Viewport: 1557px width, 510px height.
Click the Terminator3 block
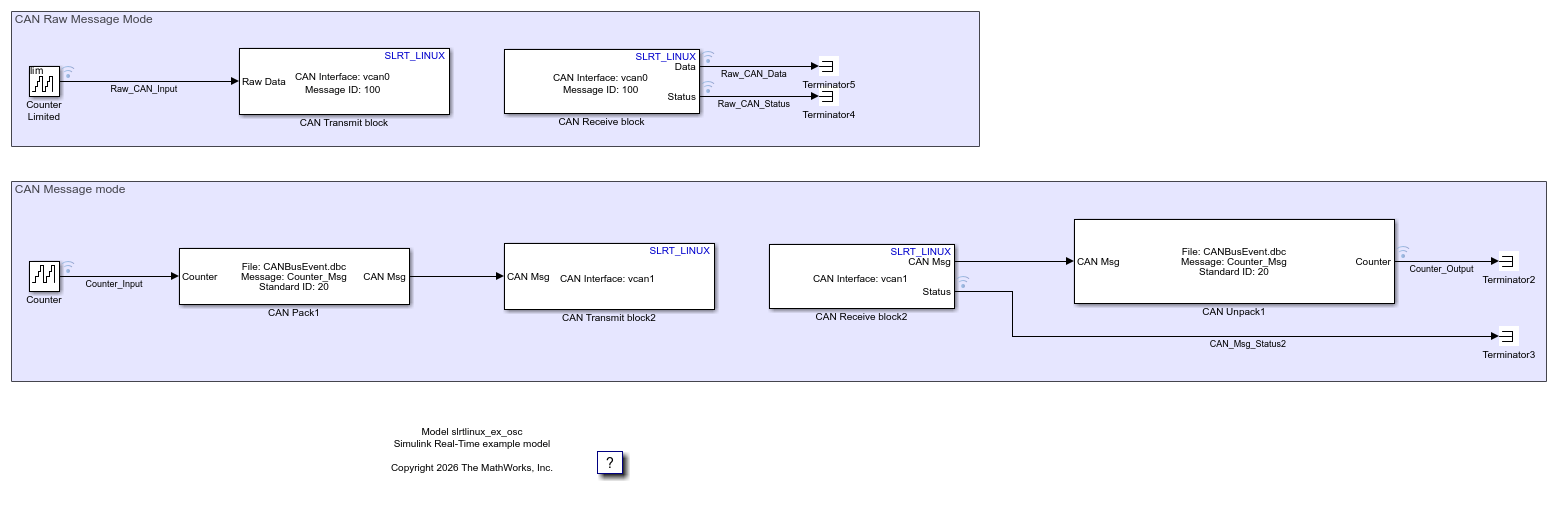pos(1508,336)
